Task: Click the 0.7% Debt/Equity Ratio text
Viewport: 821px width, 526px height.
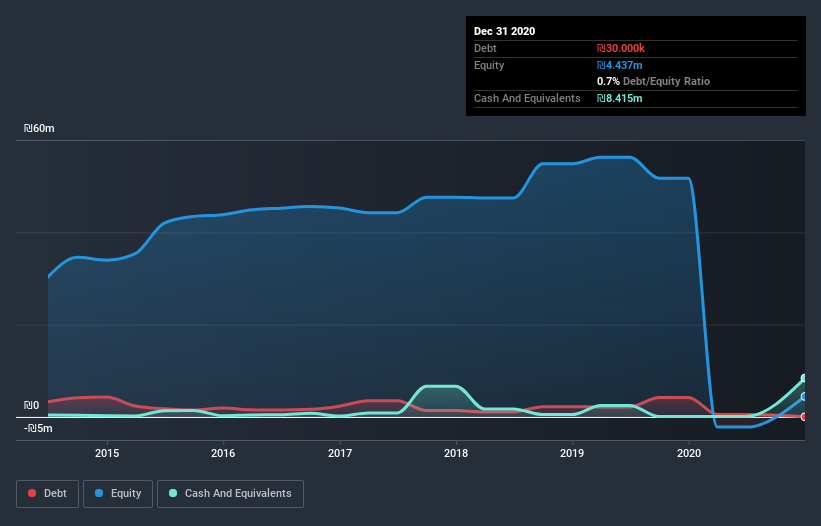Action: (x=653, y=81)
